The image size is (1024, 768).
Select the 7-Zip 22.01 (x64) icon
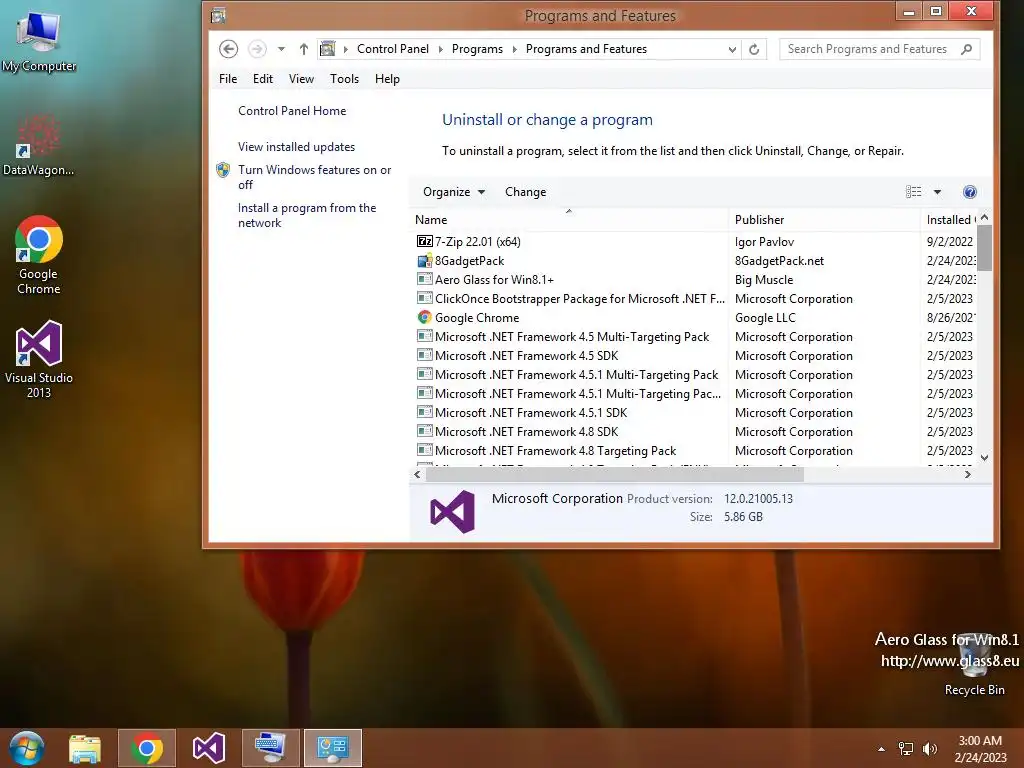pos(424,242)
